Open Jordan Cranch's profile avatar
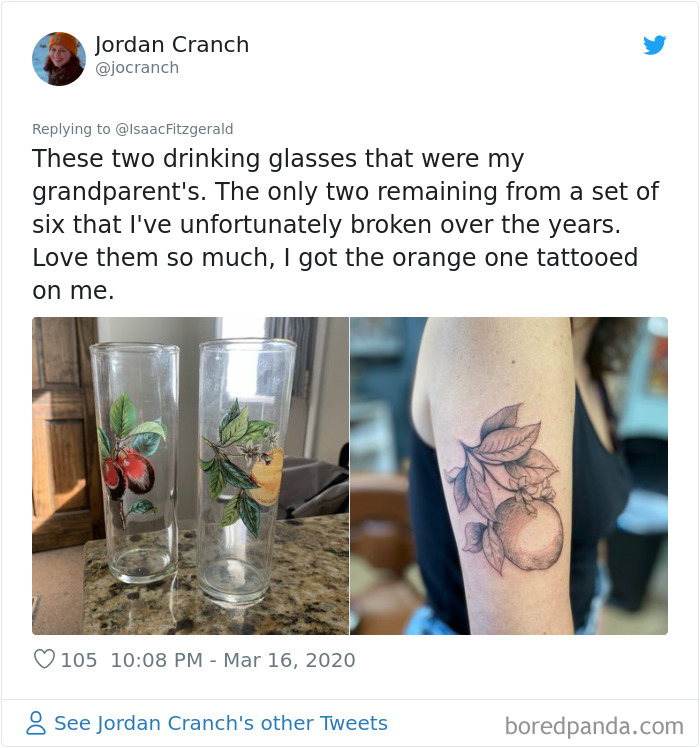Viewport: 700px width, 748px height. coord(58,58)
